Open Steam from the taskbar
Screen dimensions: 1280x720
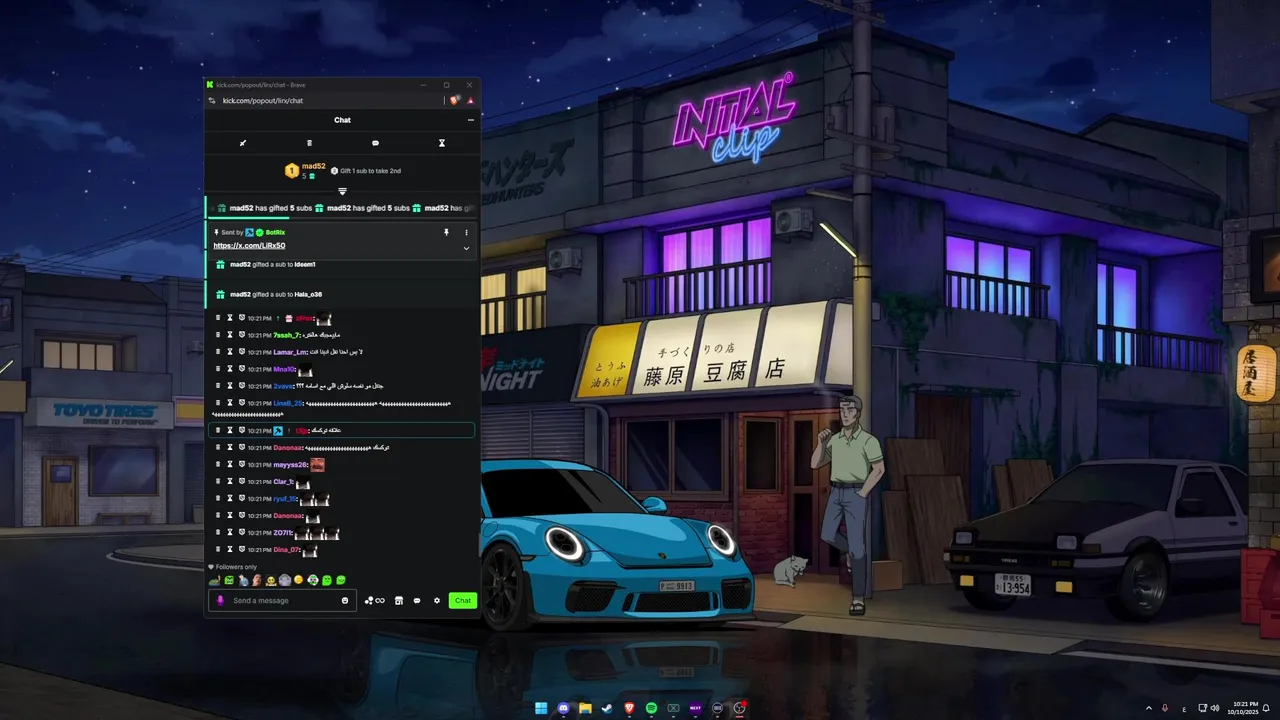coord(607,708)
